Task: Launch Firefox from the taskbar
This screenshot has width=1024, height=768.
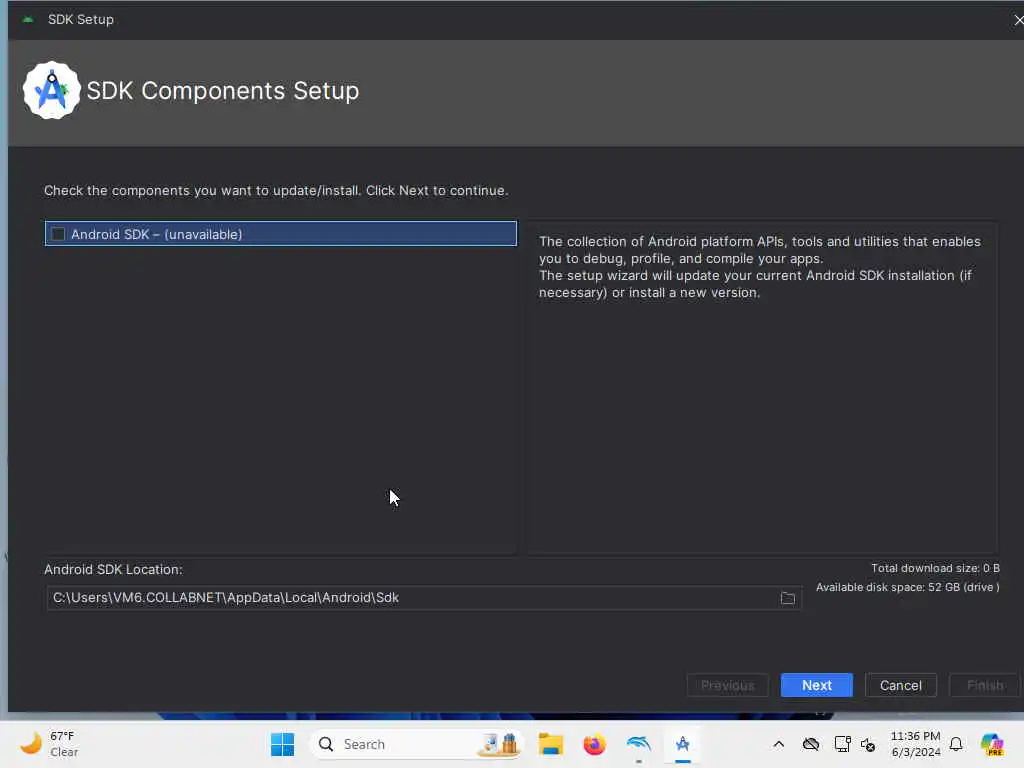Action: point(594,744)
